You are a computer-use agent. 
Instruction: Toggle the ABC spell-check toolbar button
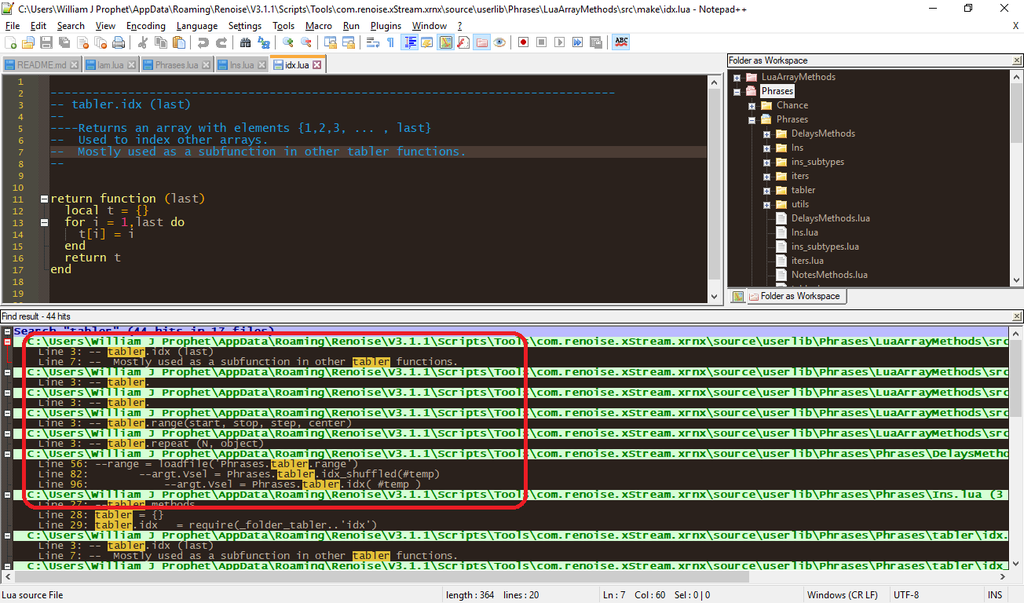(x=621, y=42)
